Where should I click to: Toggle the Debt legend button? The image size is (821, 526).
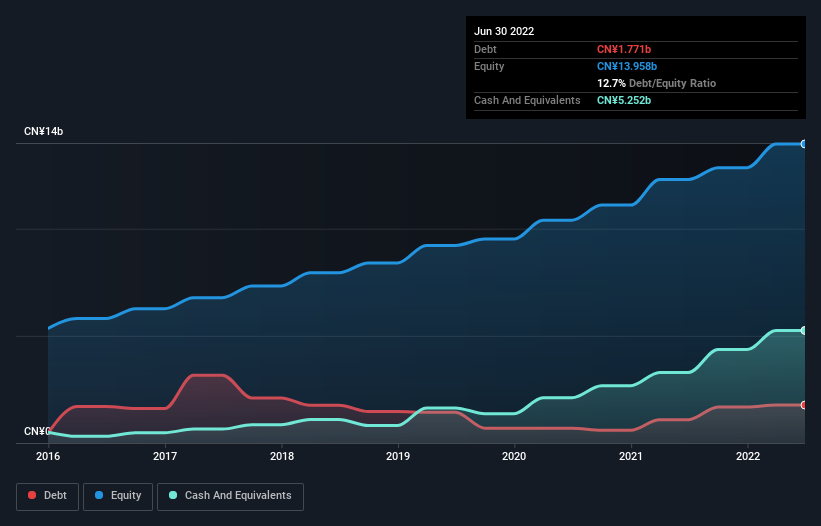tap(48, 496)
